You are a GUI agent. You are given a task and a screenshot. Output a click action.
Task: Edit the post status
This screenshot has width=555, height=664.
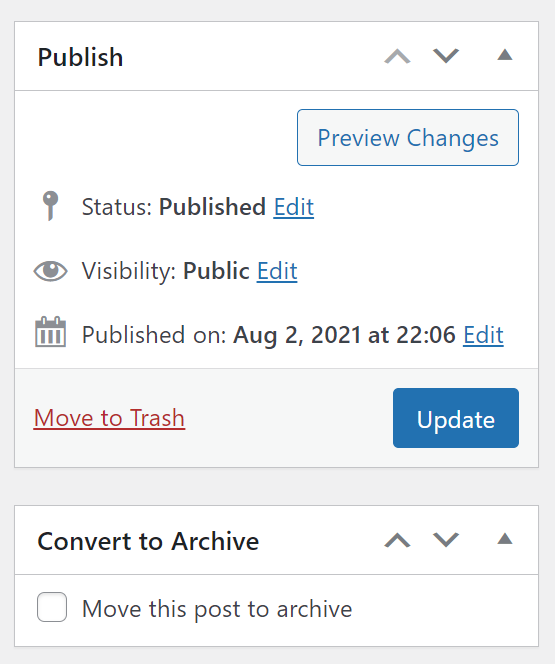293,207
